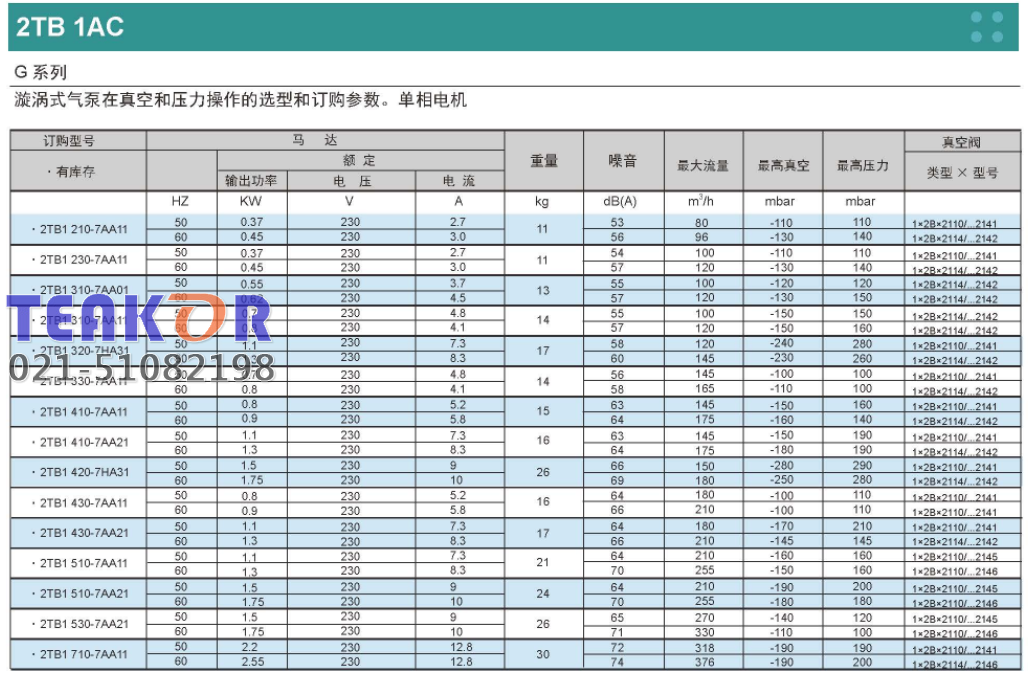Click the 有库存 stock legend label
The image size is (1028, 676).
pos(74,171)
